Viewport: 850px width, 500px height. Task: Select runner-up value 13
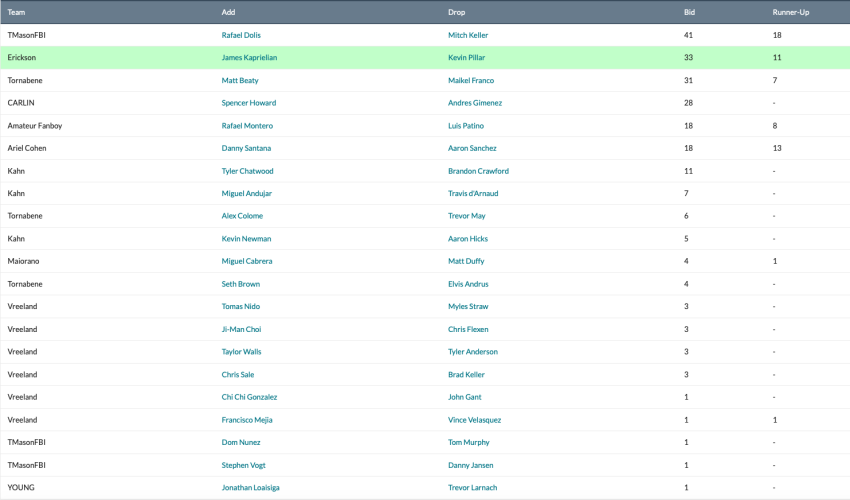(777, 148)
